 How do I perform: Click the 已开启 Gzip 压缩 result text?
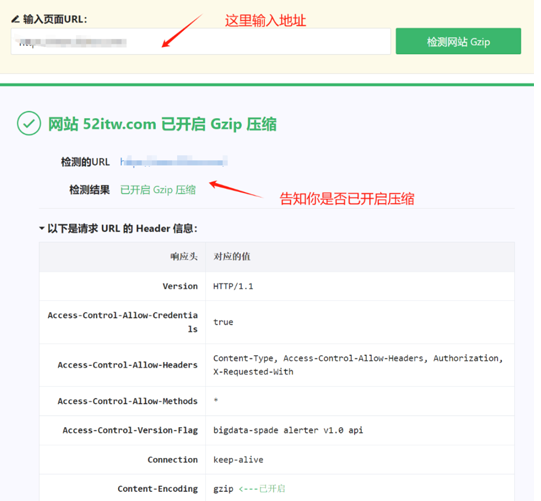pos(158,190)
